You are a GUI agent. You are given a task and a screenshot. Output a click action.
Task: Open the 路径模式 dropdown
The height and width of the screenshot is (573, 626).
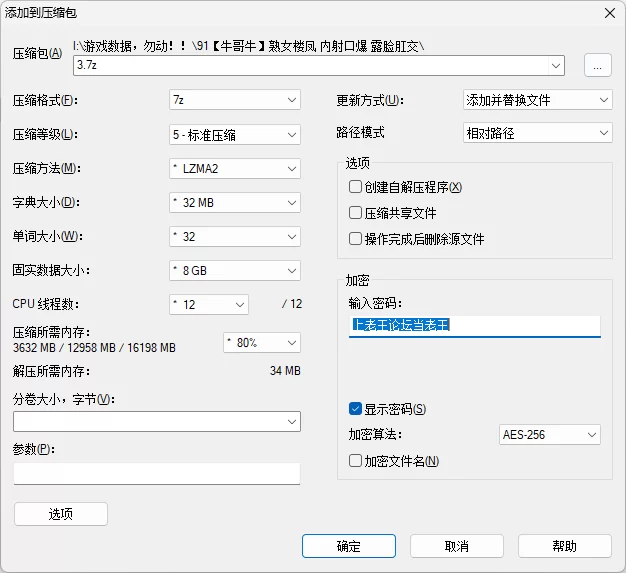tap(538, 133)
